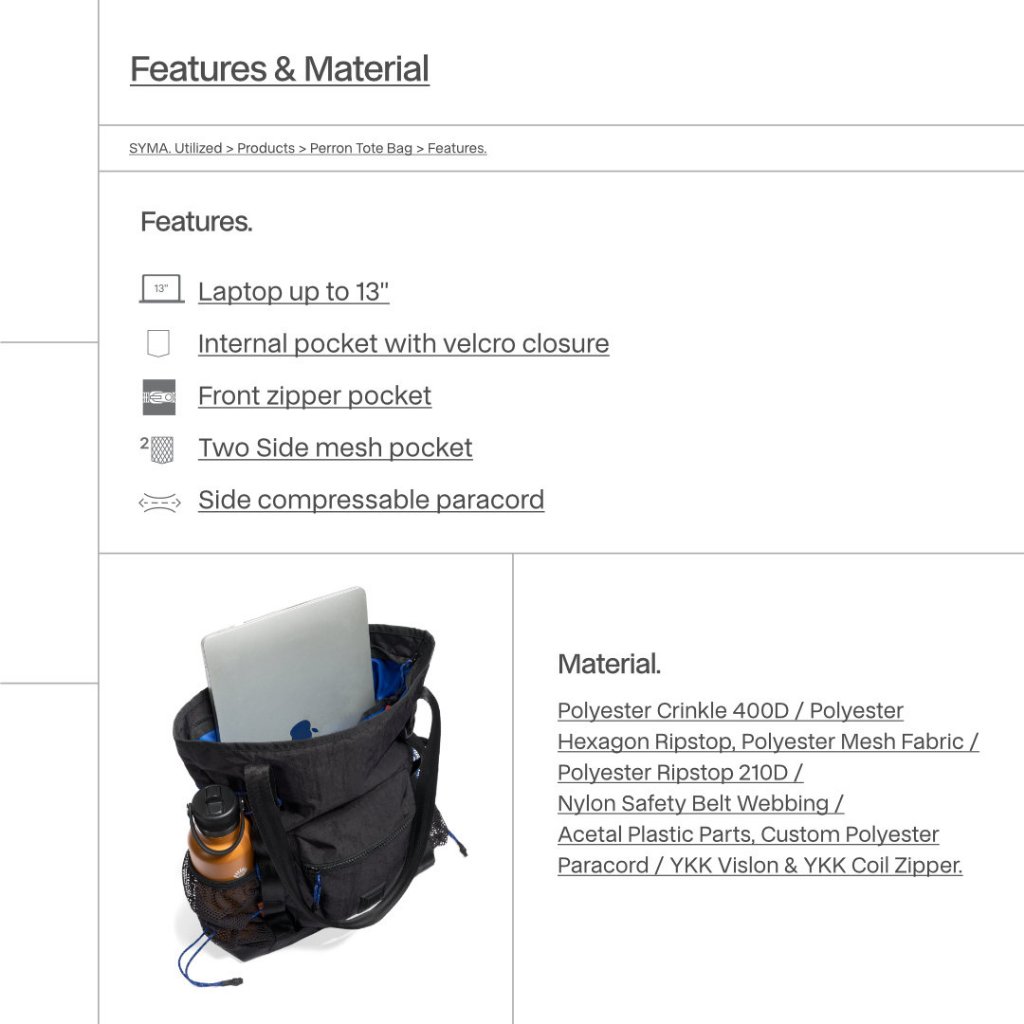The image size is (1024, 1024).
Task: Select the 'Laptop up to 13"' link
Action: pyautogui.click(x=293, y=292)
